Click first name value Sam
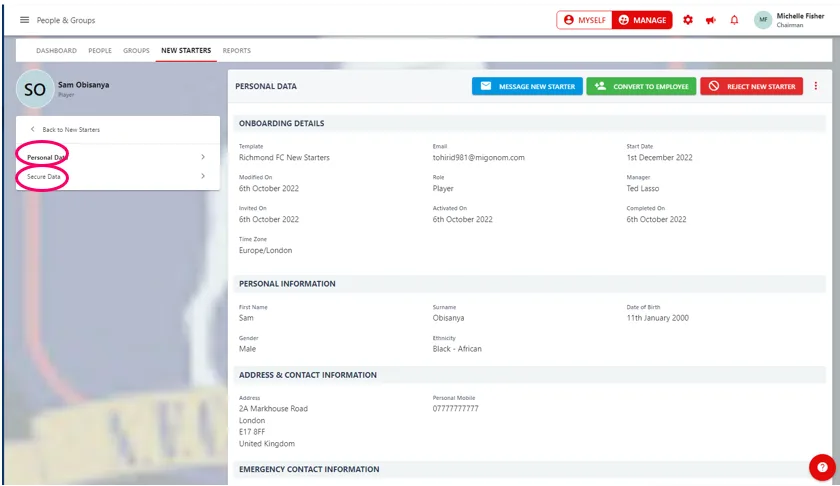This screenshot has width=840, height=486. [x=246, y=318]
